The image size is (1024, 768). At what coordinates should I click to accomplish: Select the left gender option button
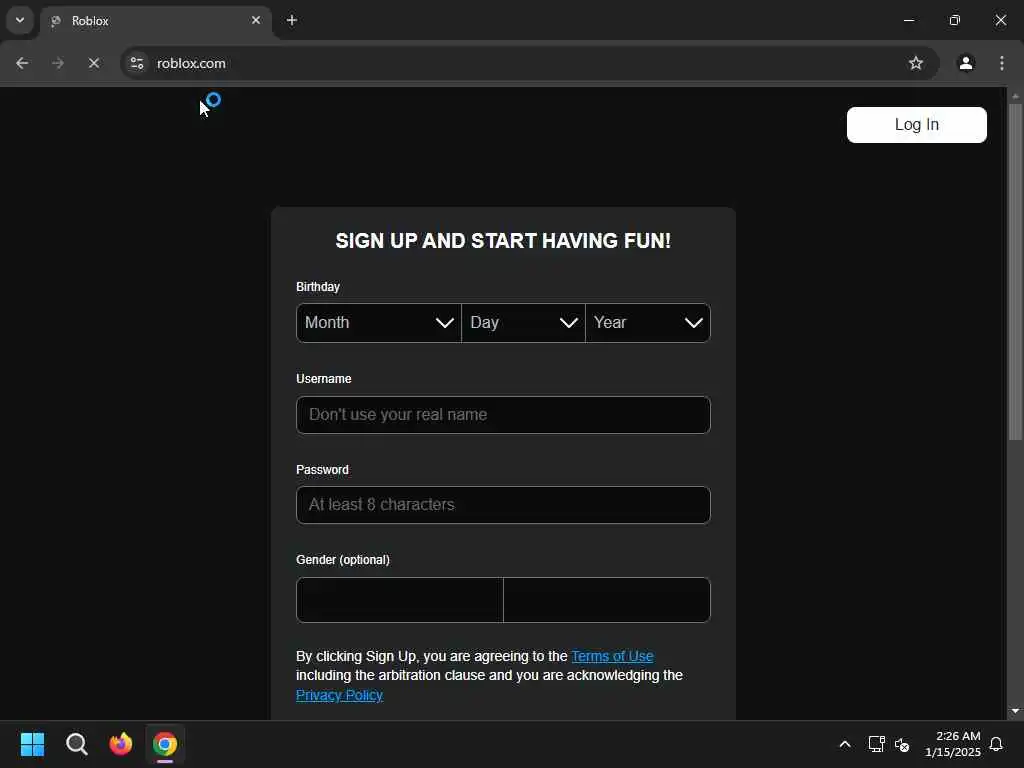tap(400, 600)
